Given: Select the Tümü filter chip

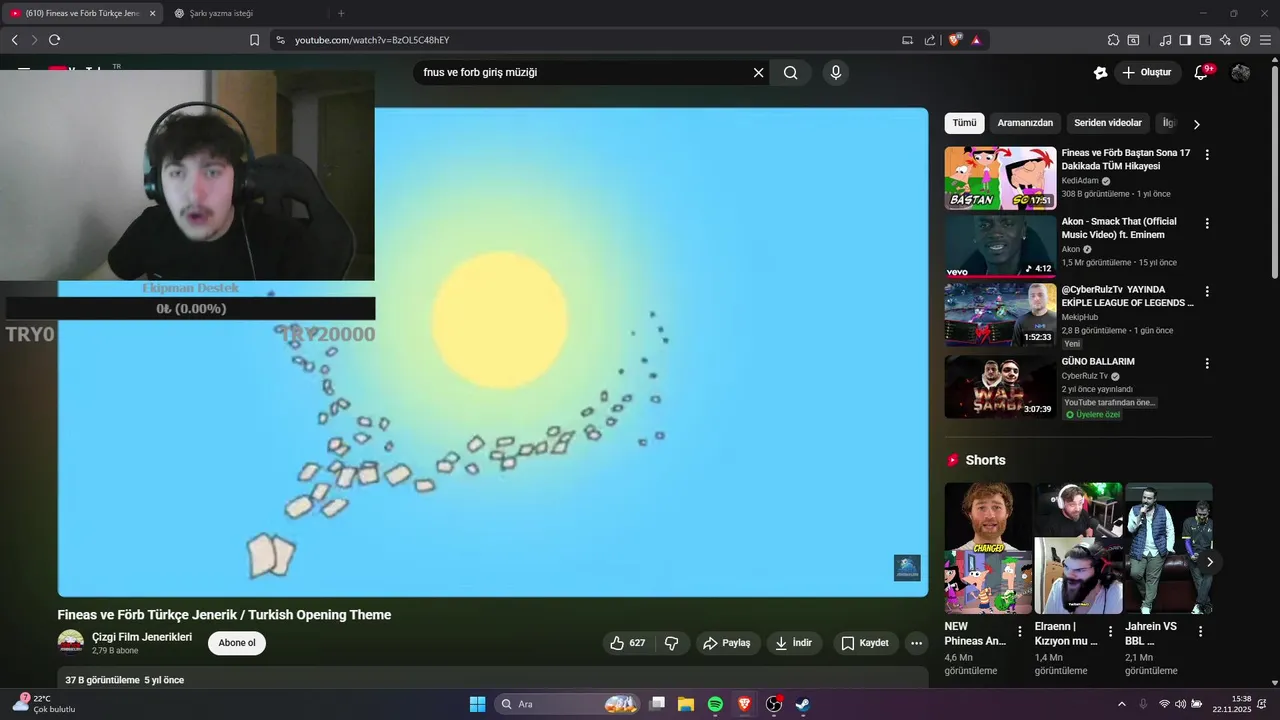Looking at the screenshot, I should (964, 123).
